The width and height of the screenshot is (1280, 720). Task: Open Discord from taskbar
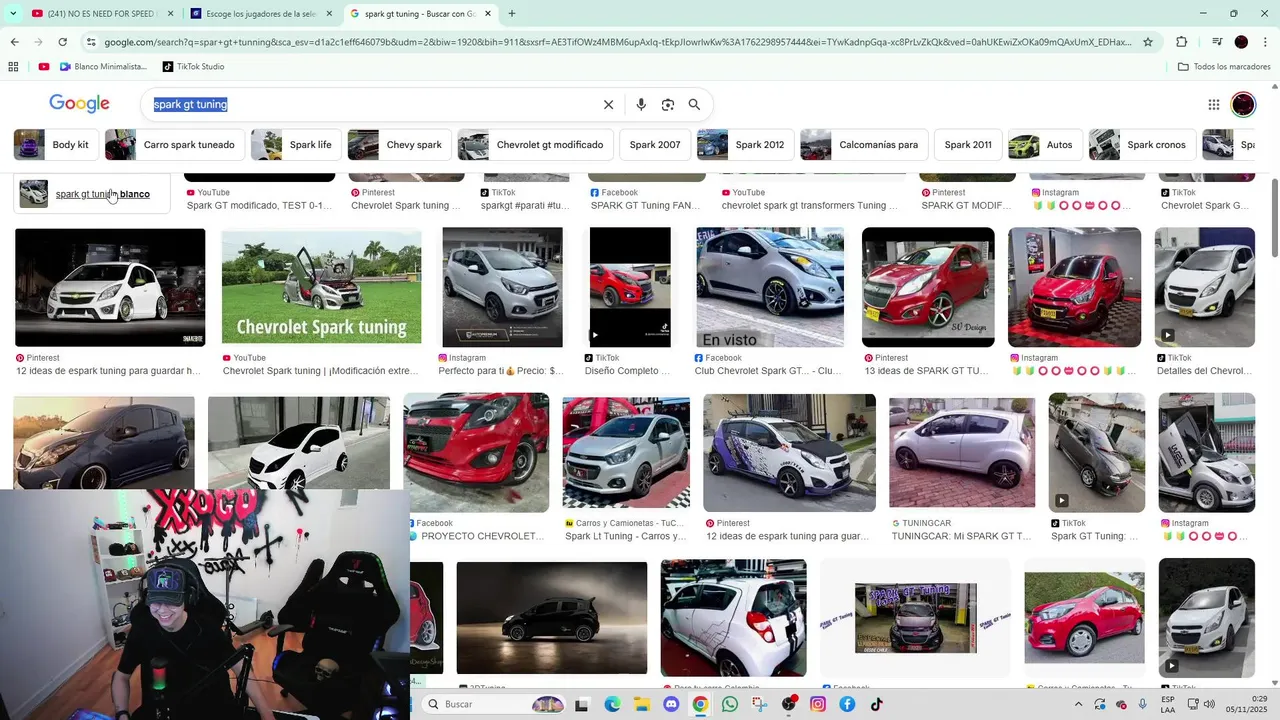[x=671, y=705]
